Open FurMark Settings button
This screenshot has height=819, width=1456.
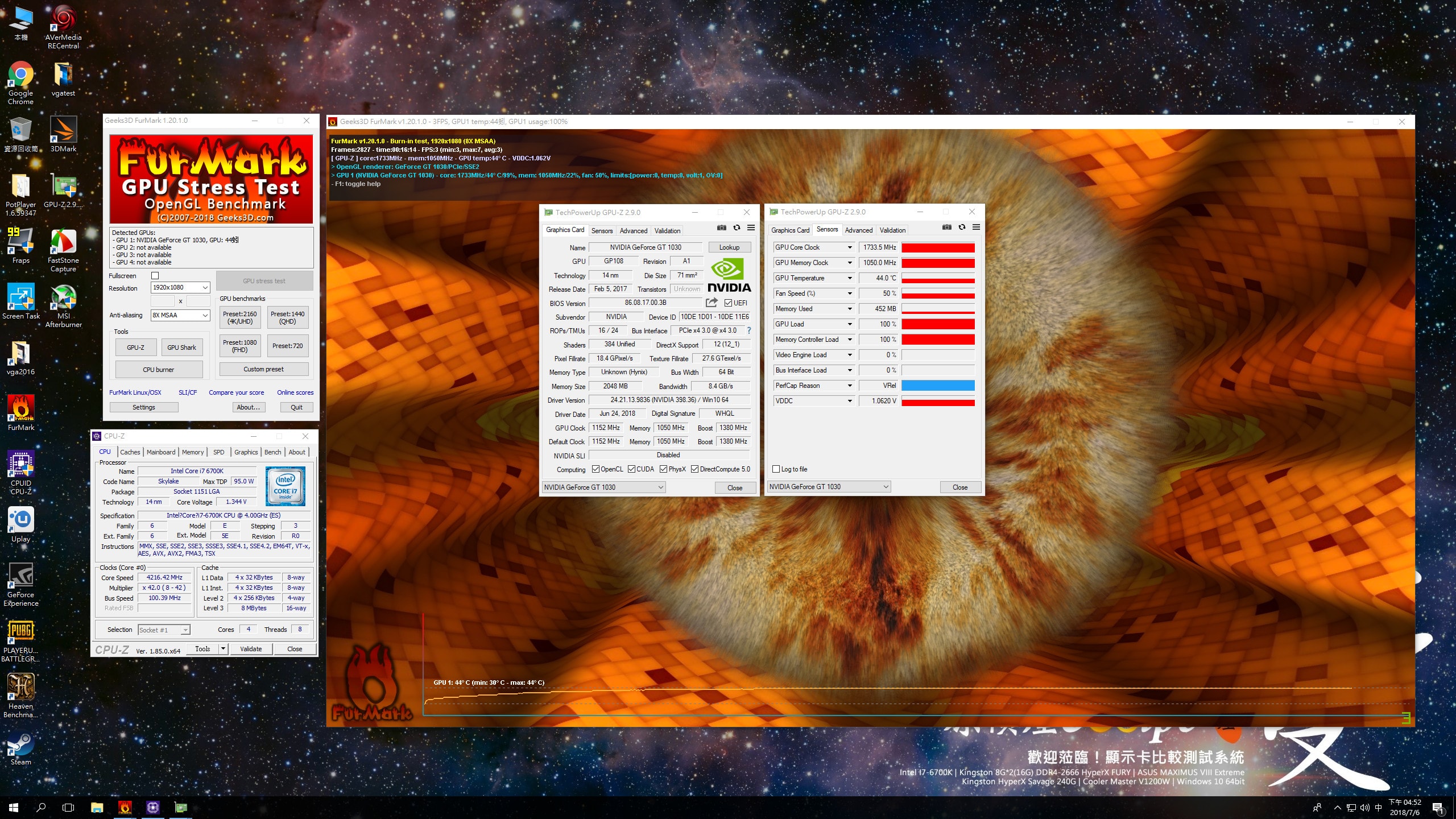(x=144, y=407)
